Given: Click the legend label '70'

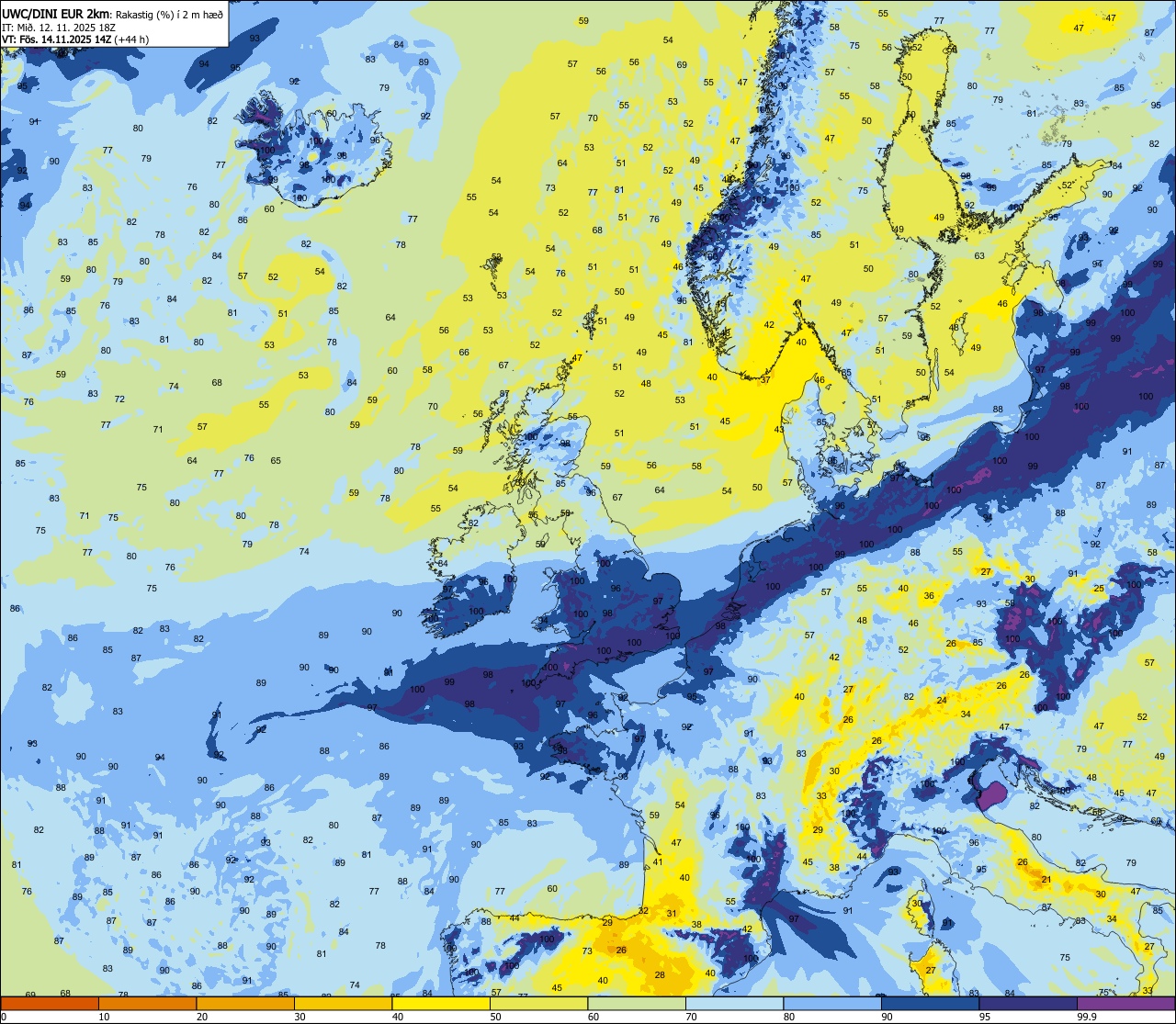Looking at the screenshot, I should 691,1017.
